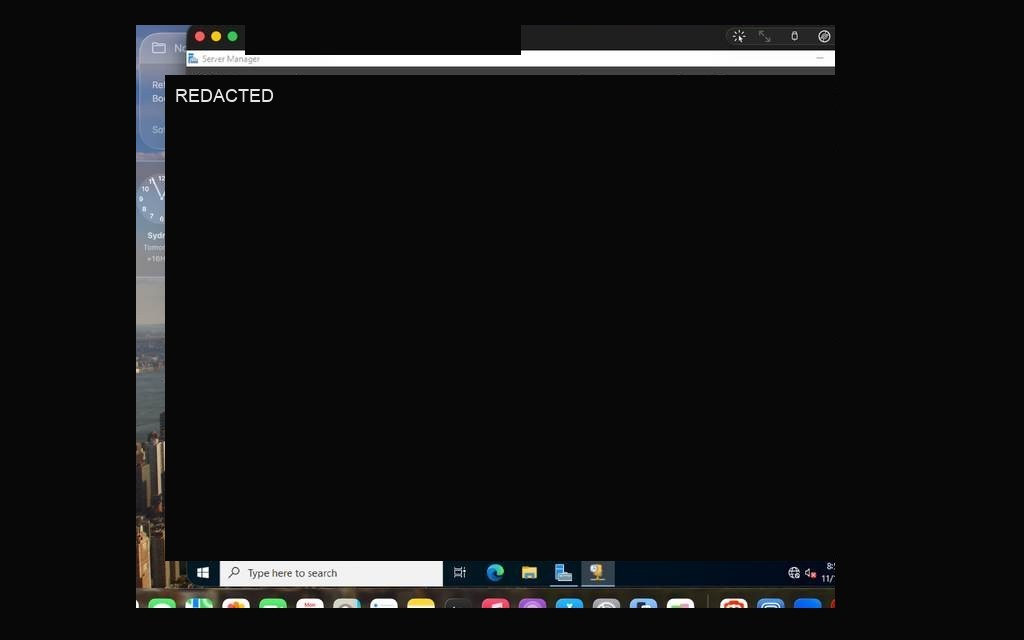1024x640 pixels.
Task: Click the round icon at toolbar's right end
Action: click(x=824, y=36)
